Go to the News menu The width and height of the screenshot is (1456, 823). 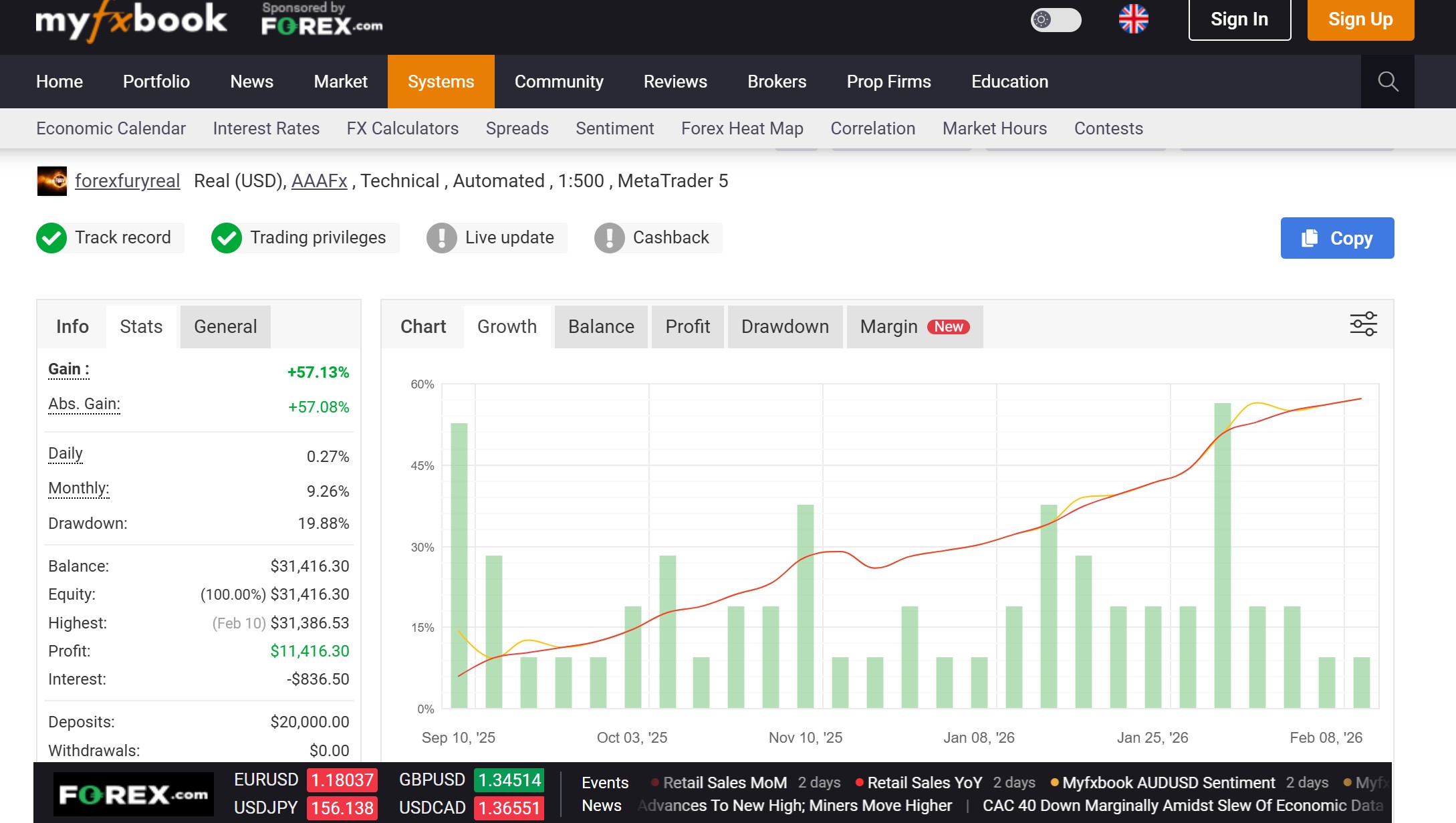252,82
